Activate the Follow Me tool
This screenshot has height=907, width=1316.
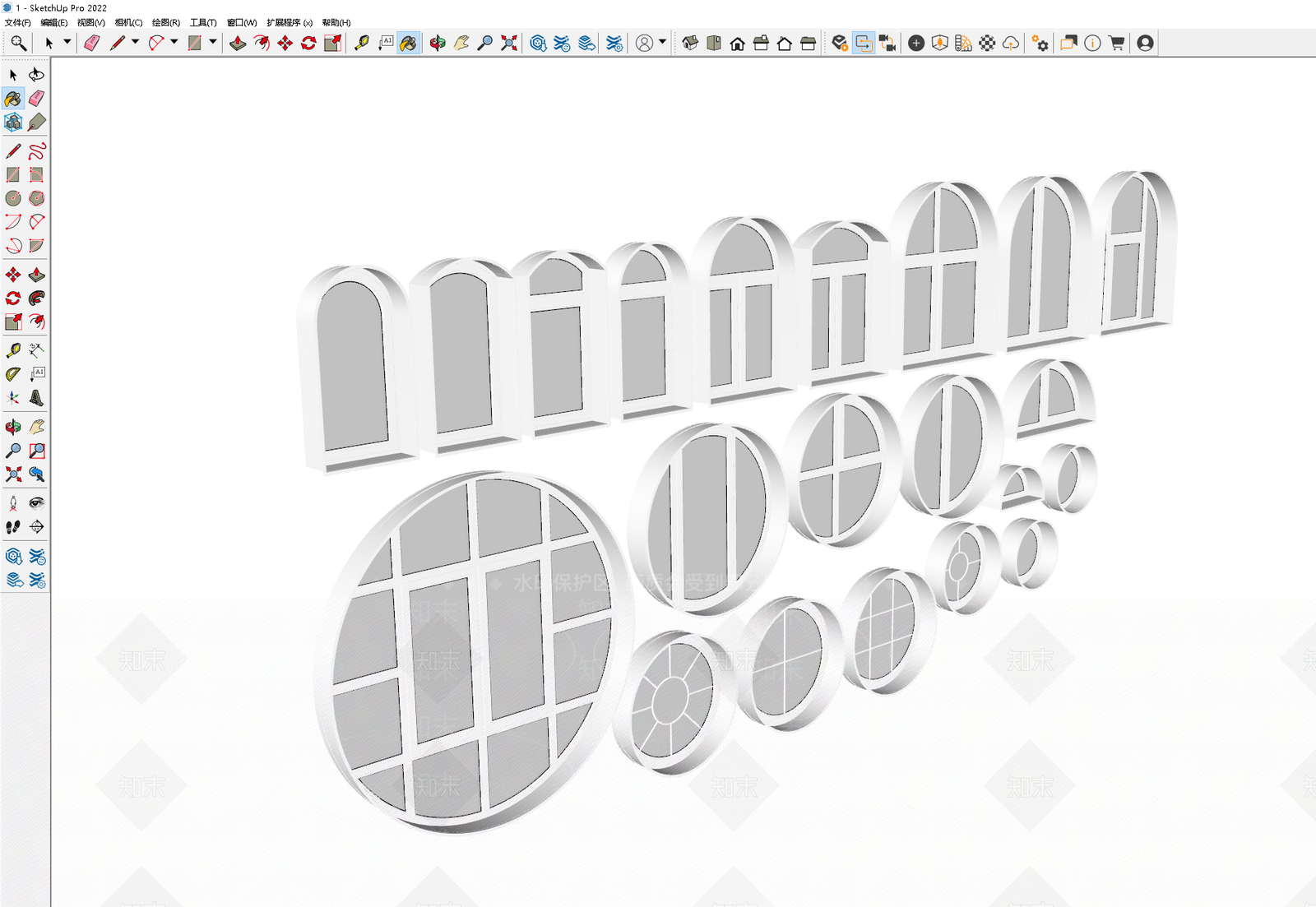[37, 298]
